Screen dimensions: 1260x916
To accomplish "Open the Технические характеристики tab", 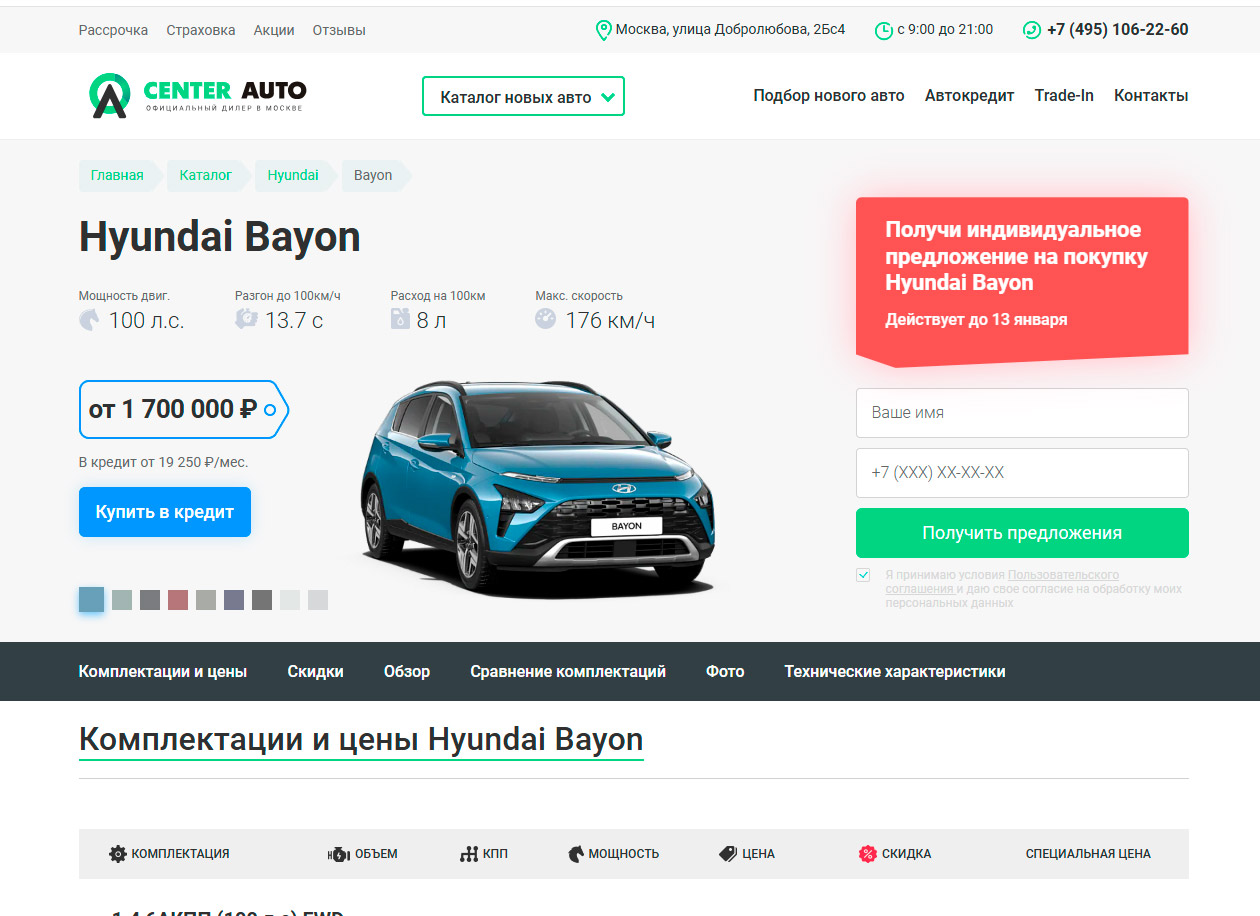I will (895, 672).
